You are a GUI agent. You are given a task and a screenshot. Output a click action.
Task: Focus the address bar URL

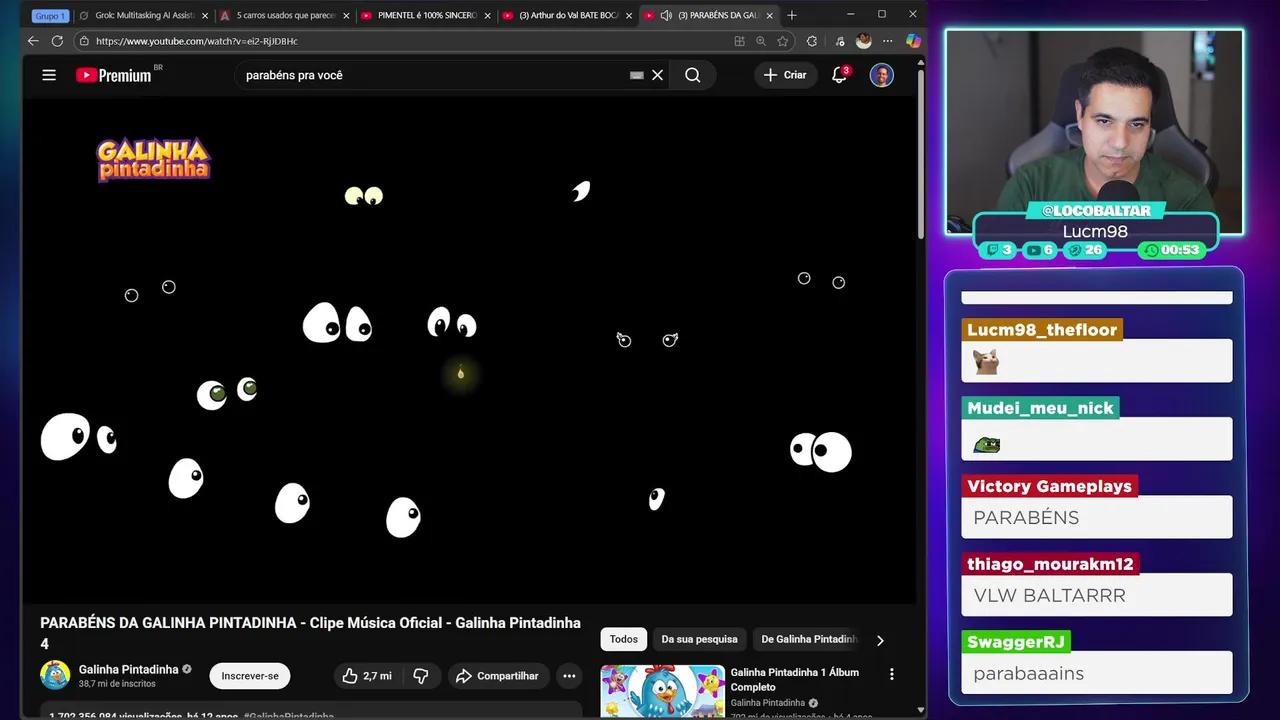197,41
